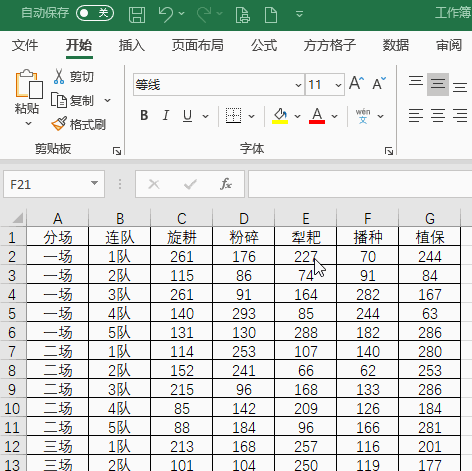The height and width of the screenshot is (471, 472).
Task: Expand the 粘贴 paste options arrow
Action: [x=28, y=123]
